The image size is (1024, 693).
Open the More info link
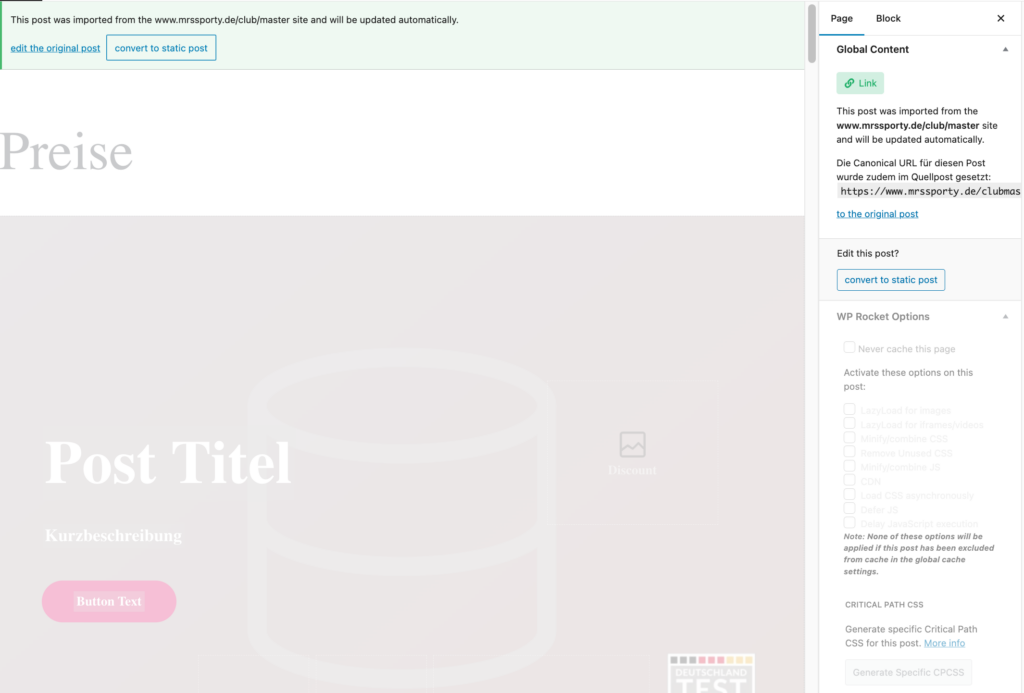pos(944,643)
